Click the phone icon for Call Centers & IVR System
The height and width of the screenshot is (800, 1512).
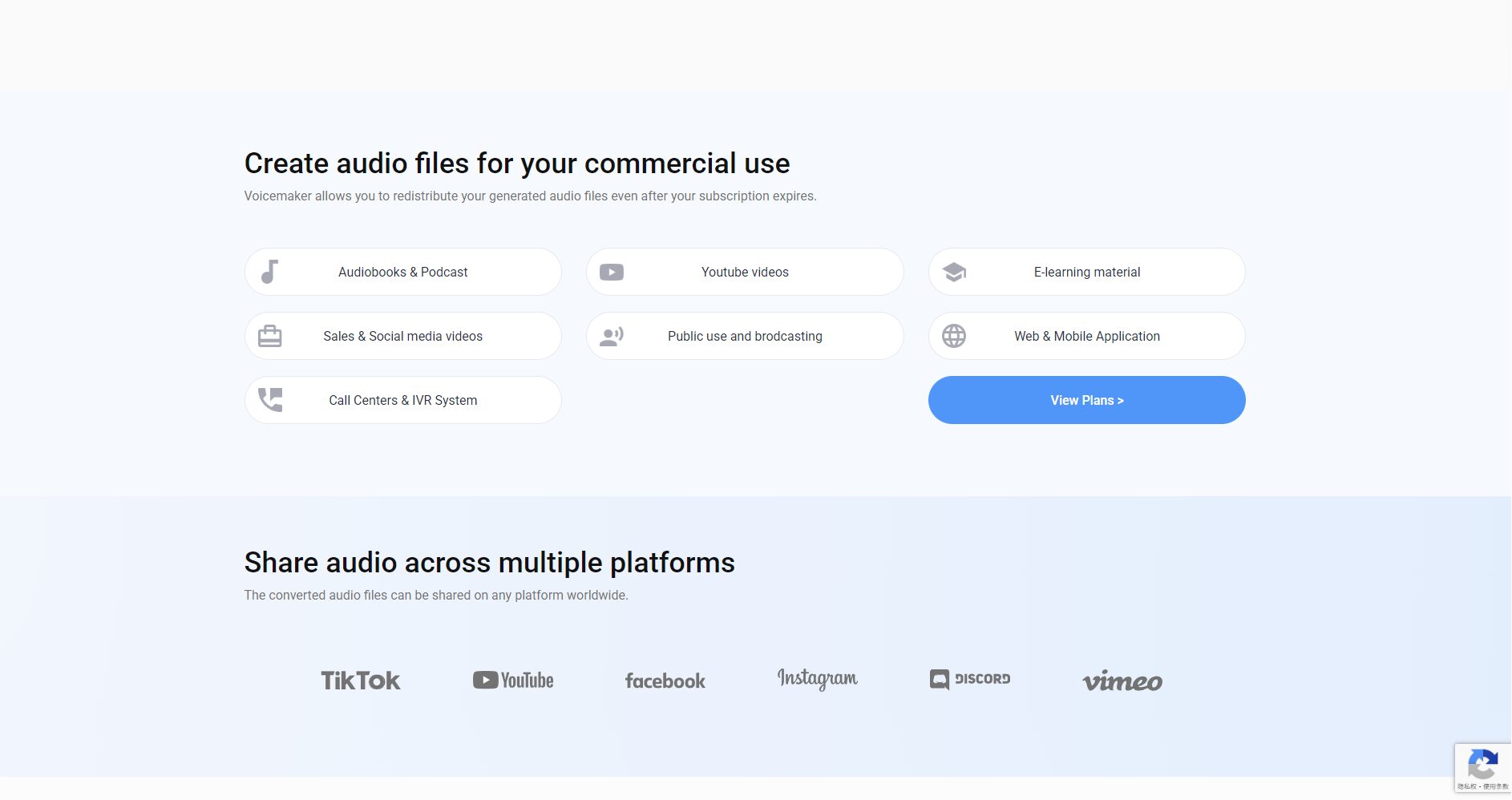[269, 399]
